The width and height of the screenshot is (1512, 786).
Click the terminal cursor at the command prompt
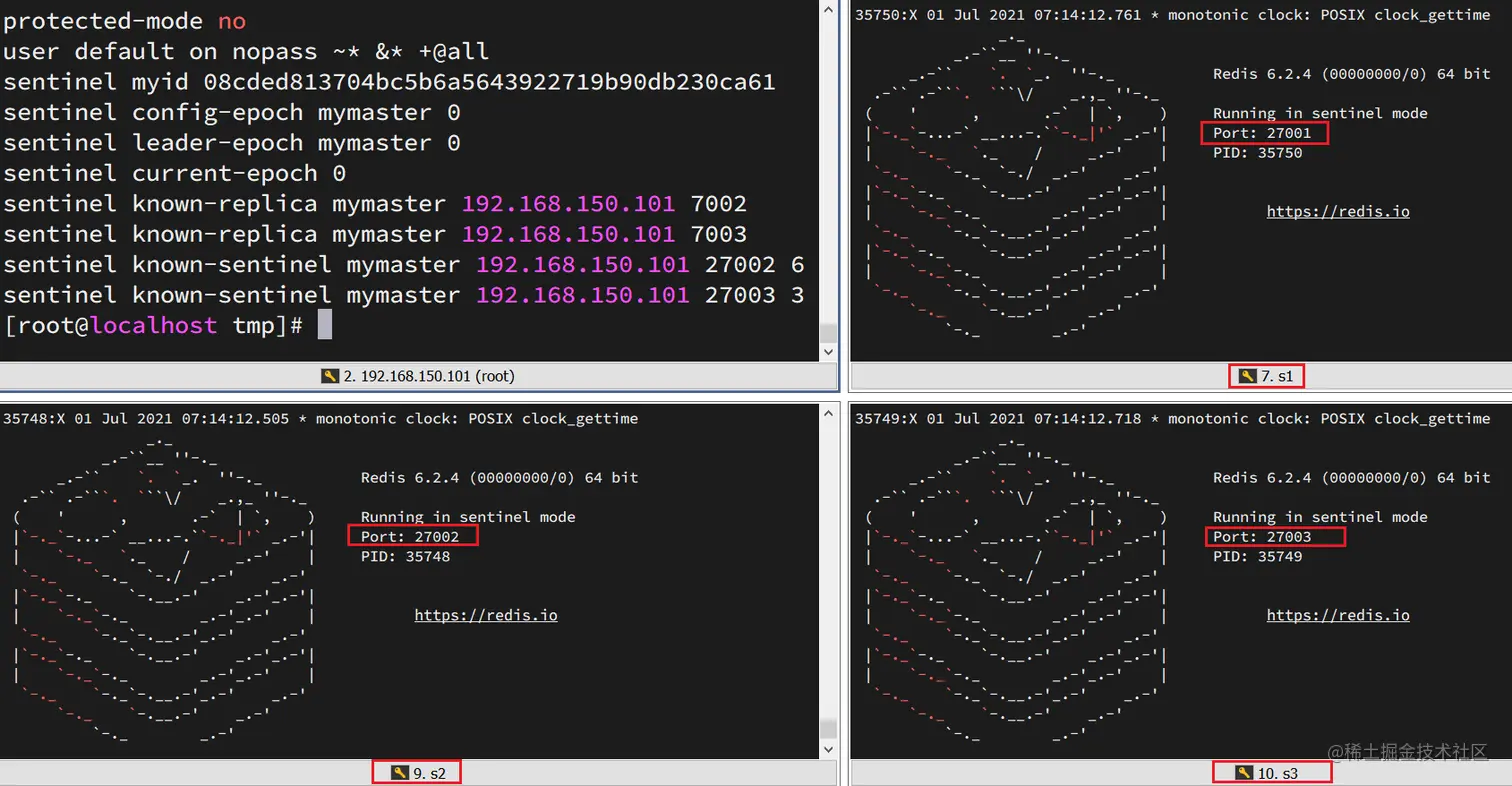pyautogui.click(x=324, y=324)
